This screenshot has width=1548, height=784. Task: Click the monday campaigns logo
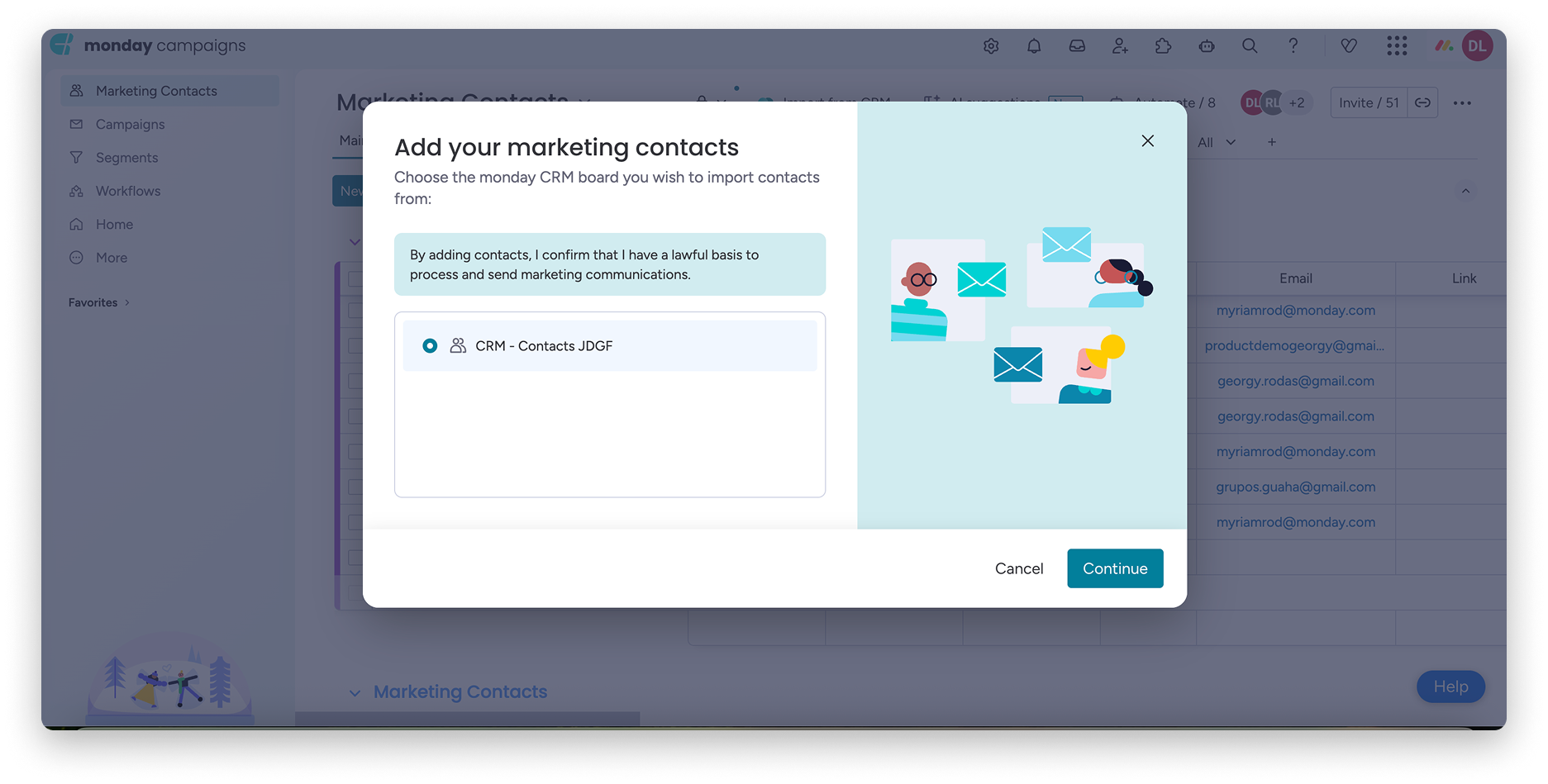pos(150,45)
